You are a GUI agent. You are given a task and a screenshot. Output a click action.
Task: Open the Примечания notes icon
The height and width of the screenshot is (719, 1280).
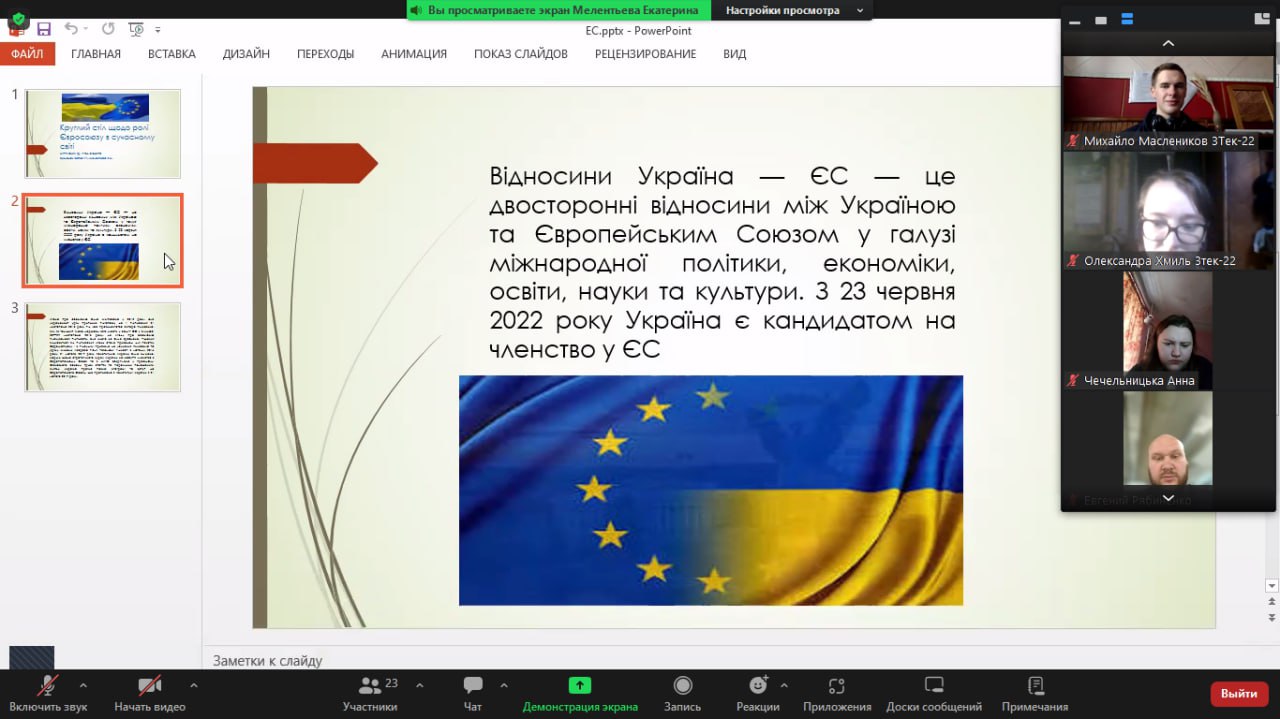point(1035,694)
